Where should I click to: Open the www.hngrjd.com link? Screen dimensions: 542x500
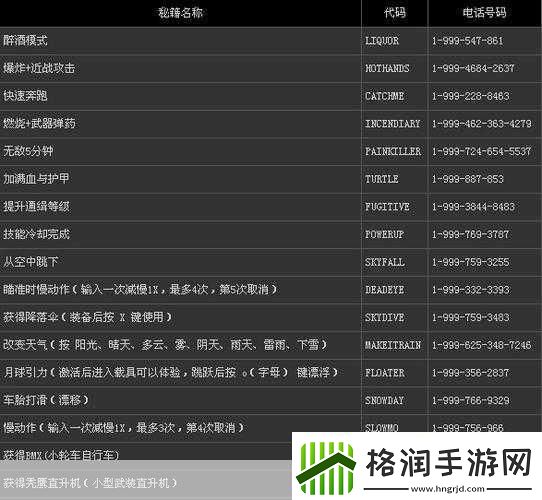[x=448, y=489]
